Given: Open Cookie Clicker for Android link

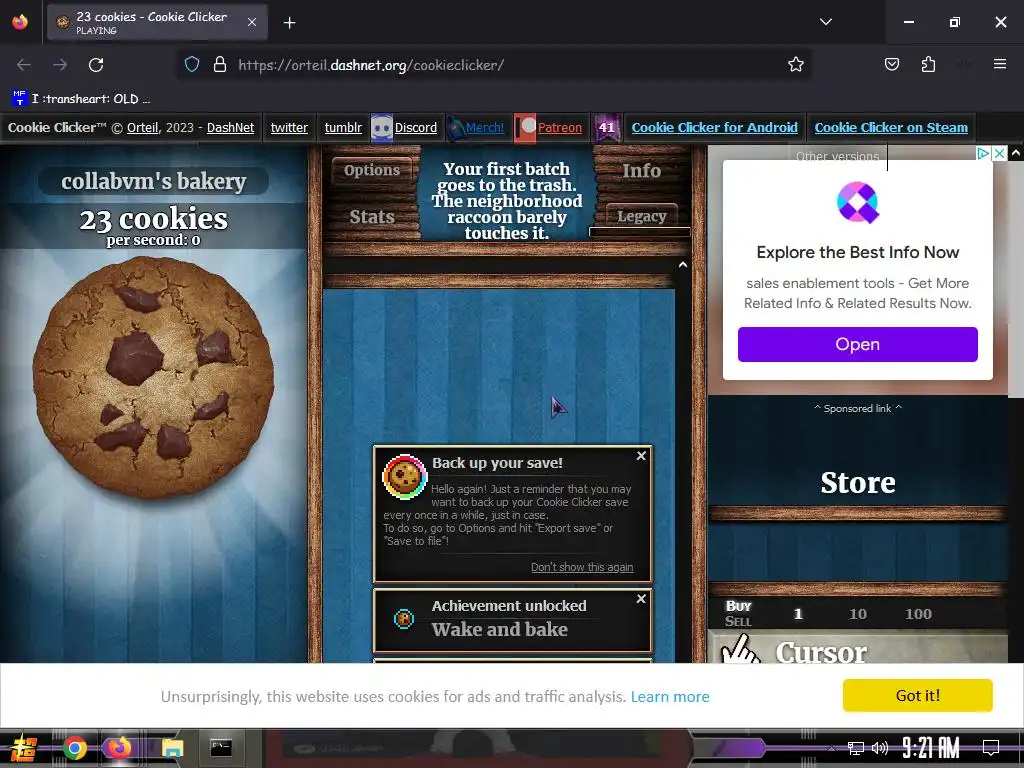Looking at the screenshot, I should pyautogui.click(x=714, y=127).
